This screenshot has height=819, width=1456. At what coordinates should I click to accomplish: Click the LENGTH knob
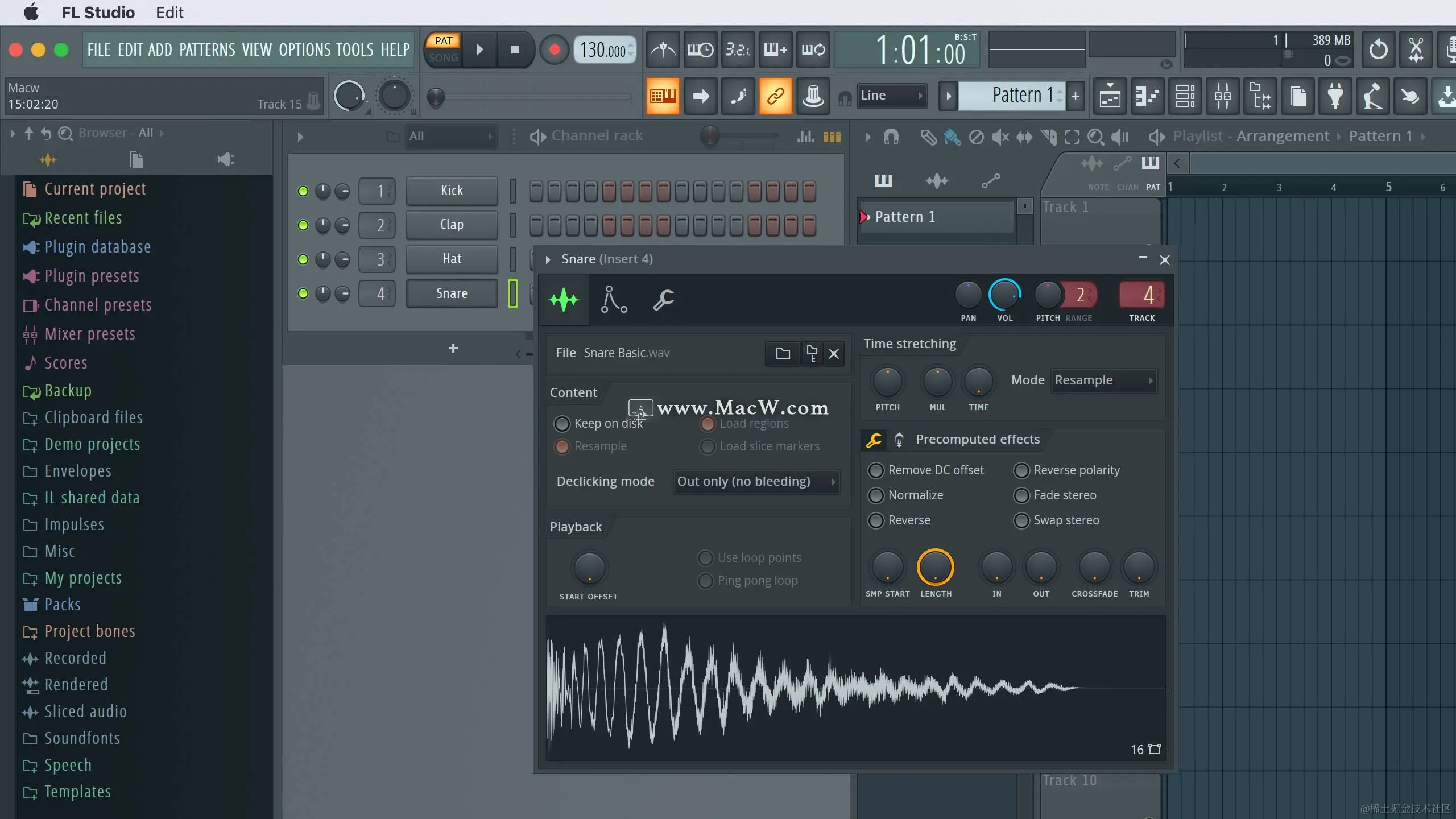935,568
